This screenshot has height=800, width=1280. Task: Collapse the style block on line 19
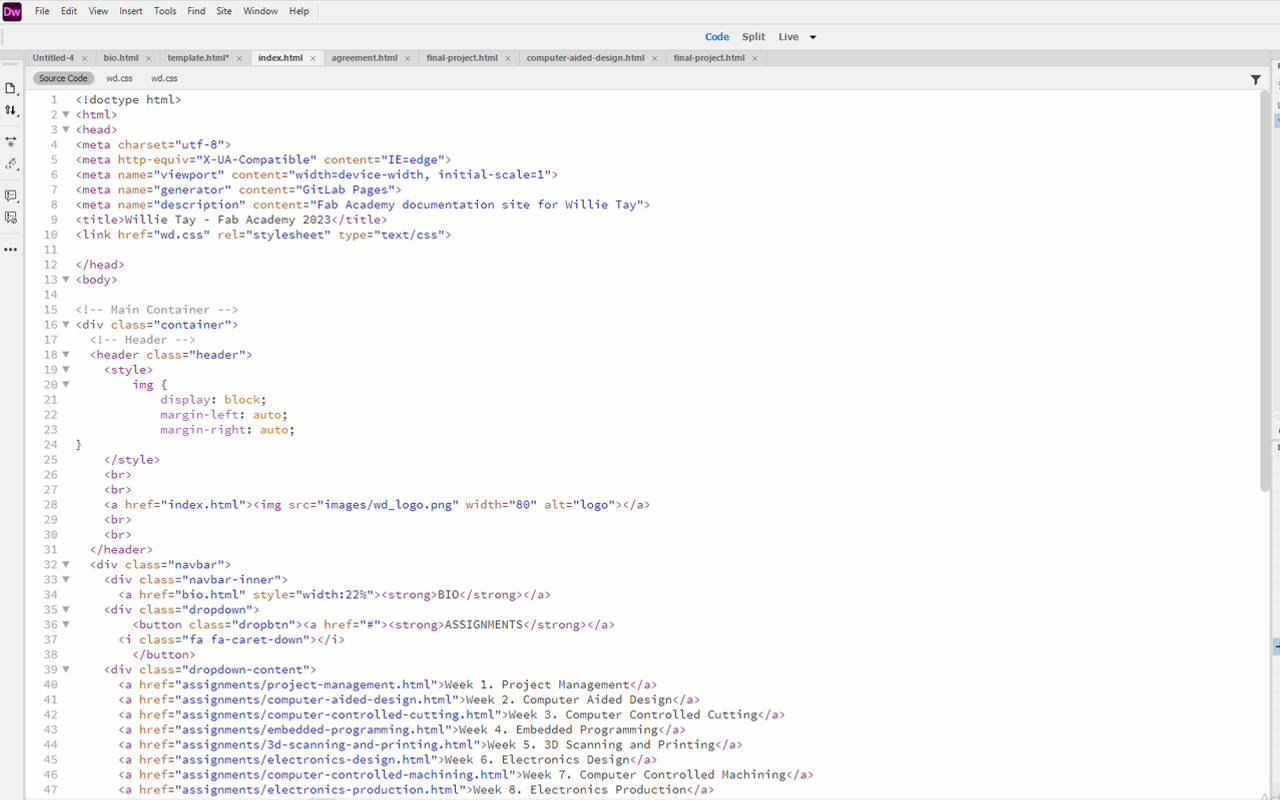point(66,370)
